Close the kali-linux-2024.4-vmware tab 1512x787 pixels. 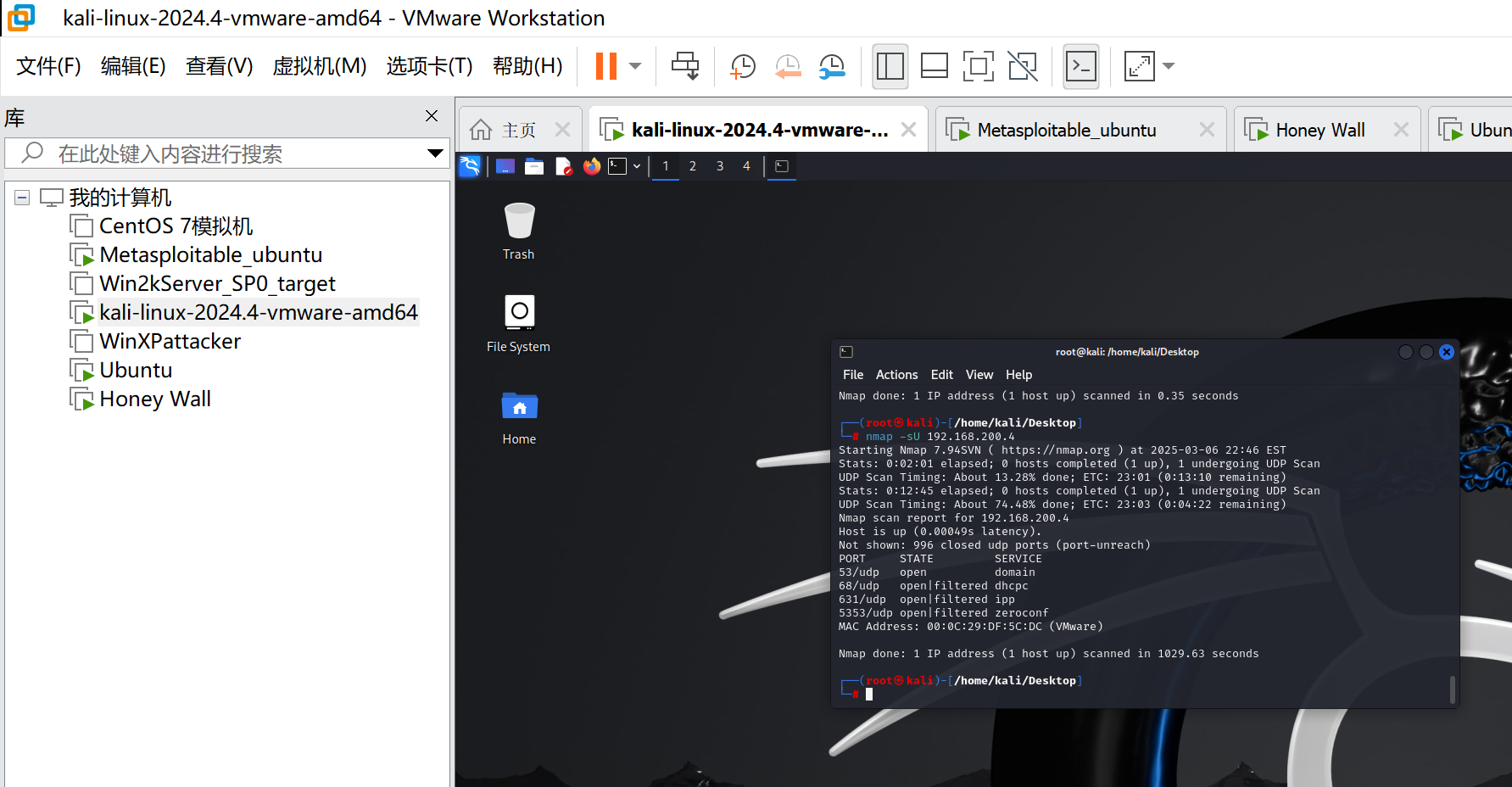[908, 130]
